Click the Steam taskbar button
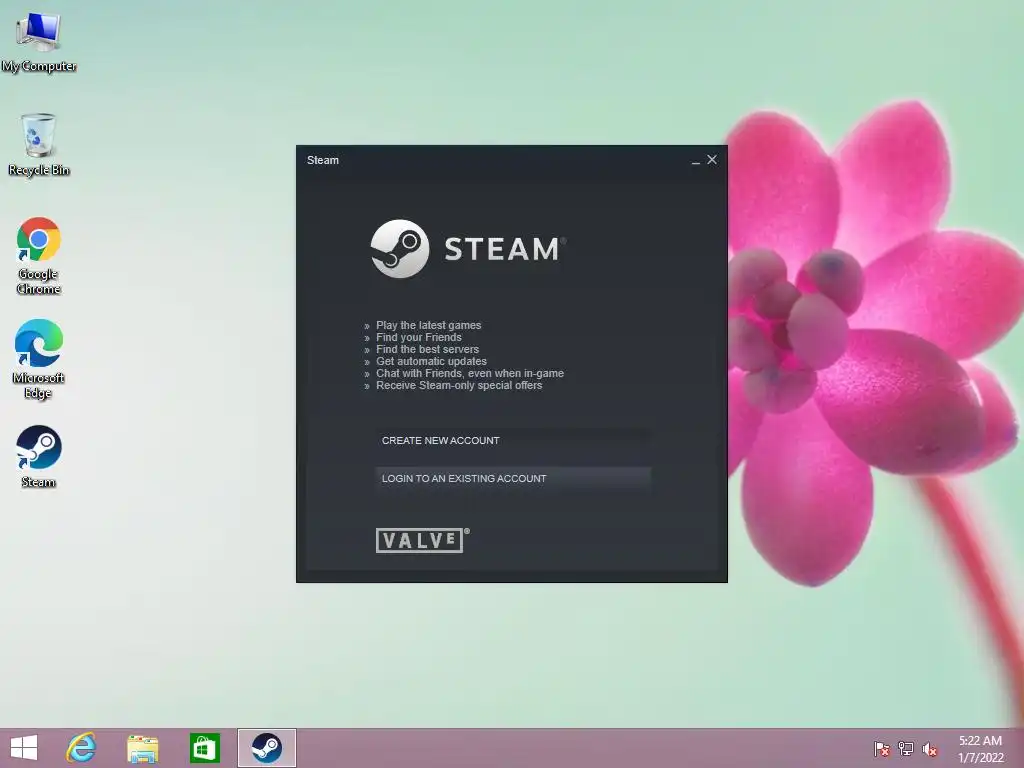Screen dimensions: 1024x768 [266, 748]
